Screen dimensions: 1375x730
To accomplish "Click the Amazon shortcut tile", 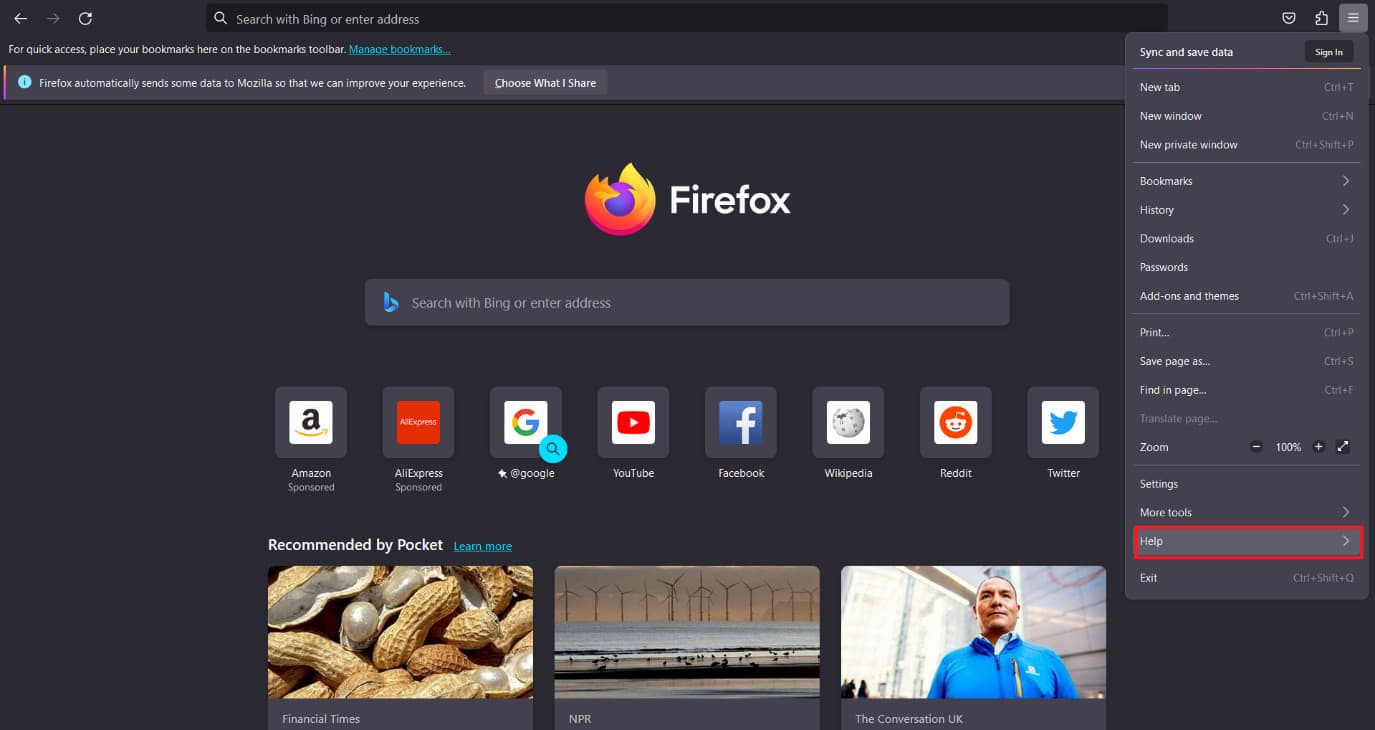I will click(311, 423).
